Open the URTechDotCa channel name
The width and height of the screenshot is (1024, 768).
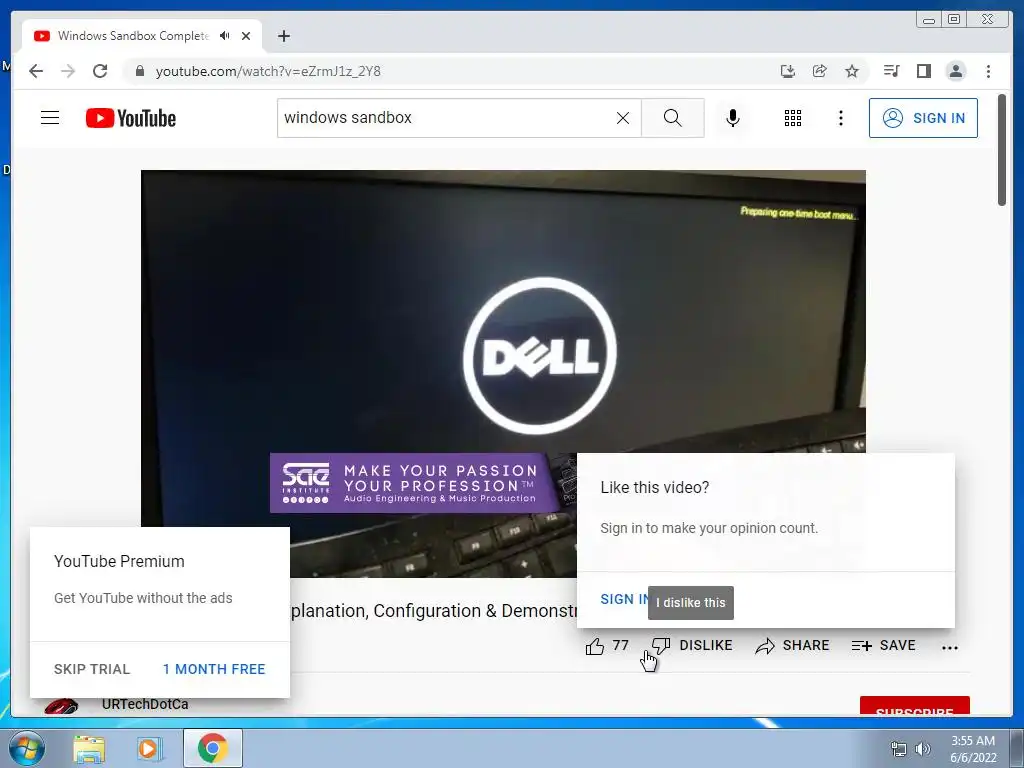[x=145, y=704]
